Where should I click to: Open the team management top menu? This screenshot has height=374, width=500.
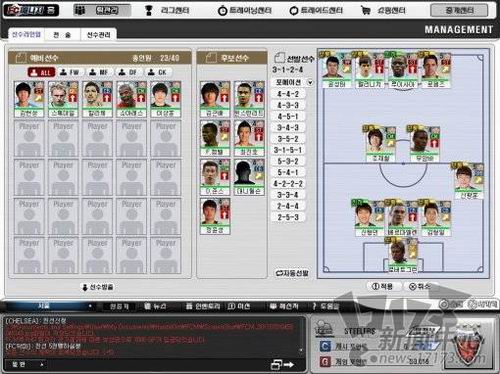click(102, 11)
